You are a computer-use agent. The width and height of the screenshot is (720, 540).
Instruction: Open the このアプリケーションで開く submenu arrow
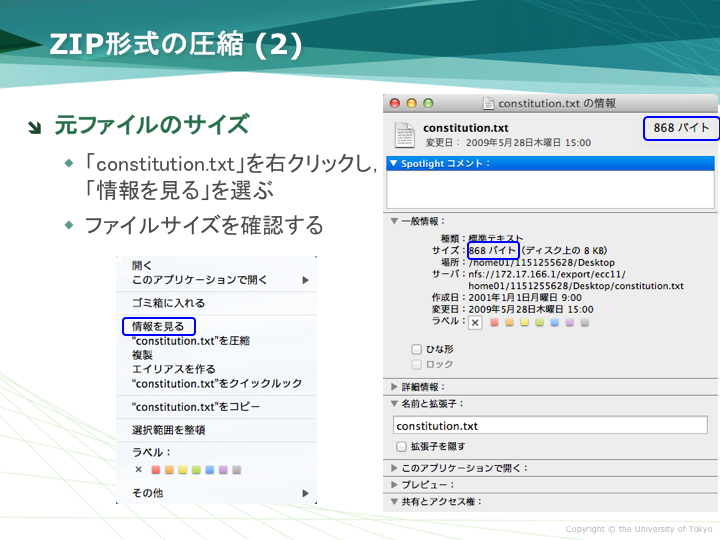click(x=305, y=280)
